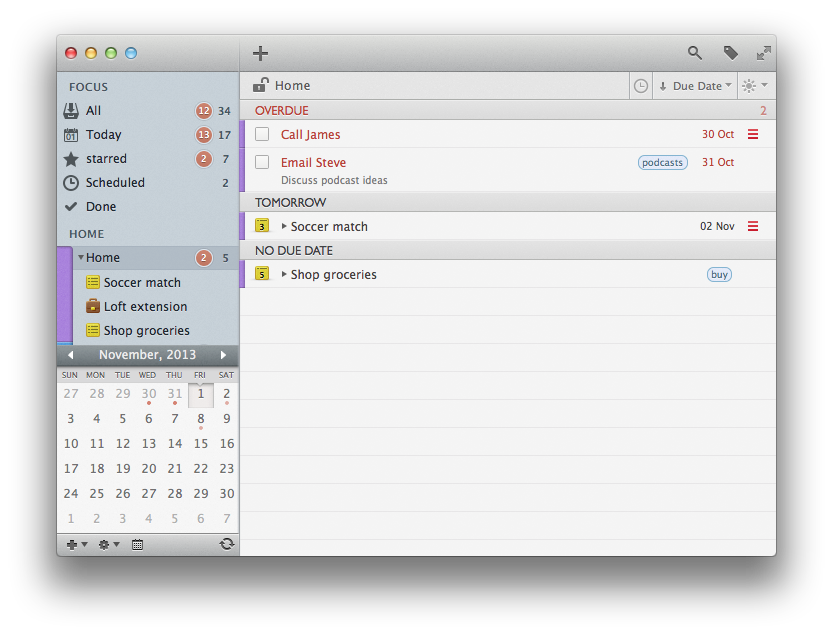This screenshot has height=635, width=833.
Task: Click the buy tag on Shop groceries
Action: click(719, 274)
